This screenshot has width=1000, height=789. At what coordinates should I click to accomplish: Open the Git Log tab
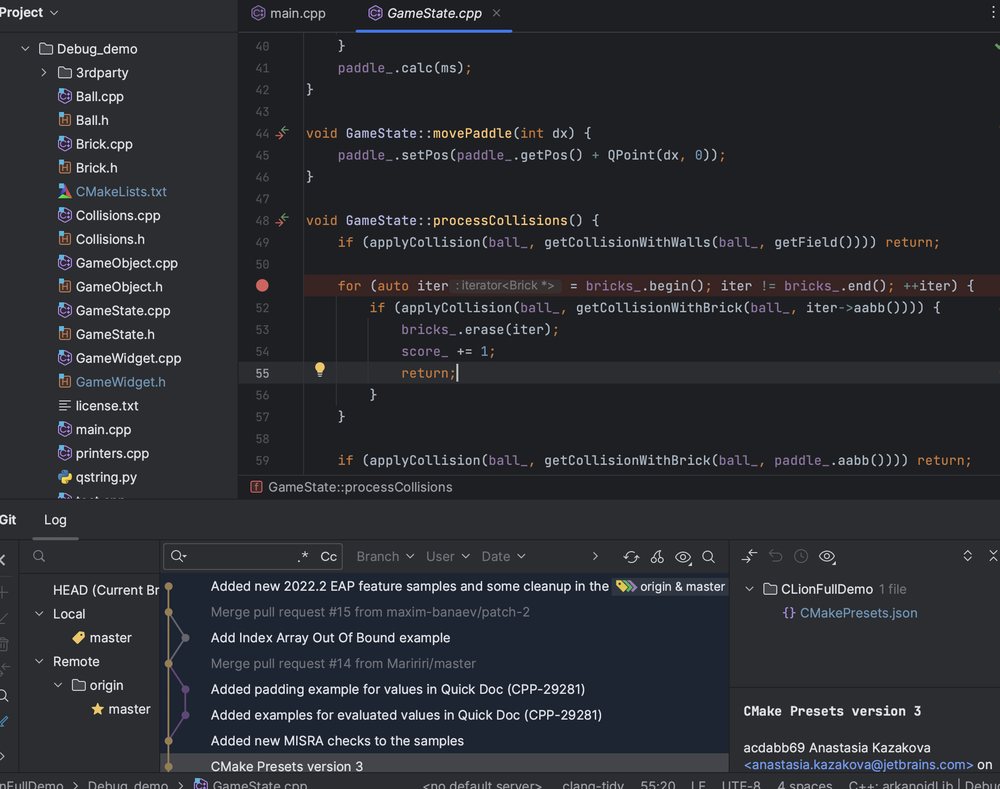tap(55, 520)
